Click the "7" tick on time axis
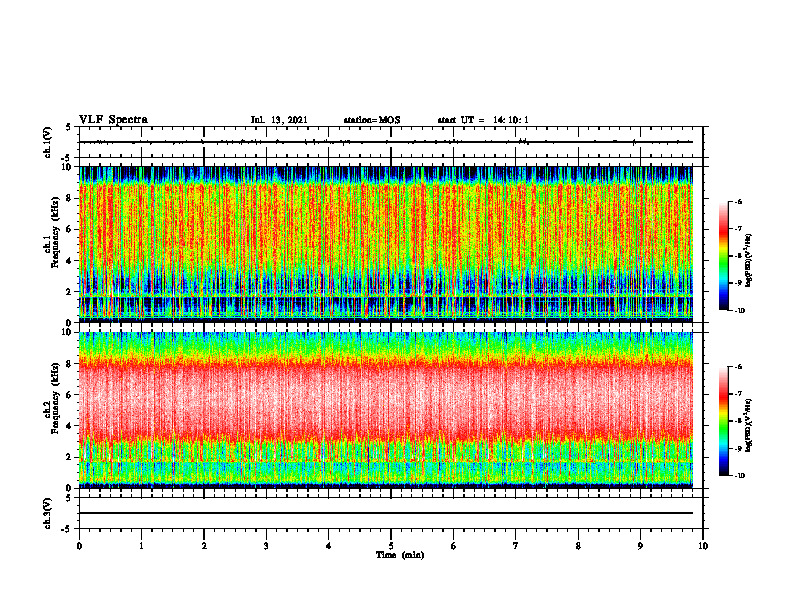 coord(516,546)
